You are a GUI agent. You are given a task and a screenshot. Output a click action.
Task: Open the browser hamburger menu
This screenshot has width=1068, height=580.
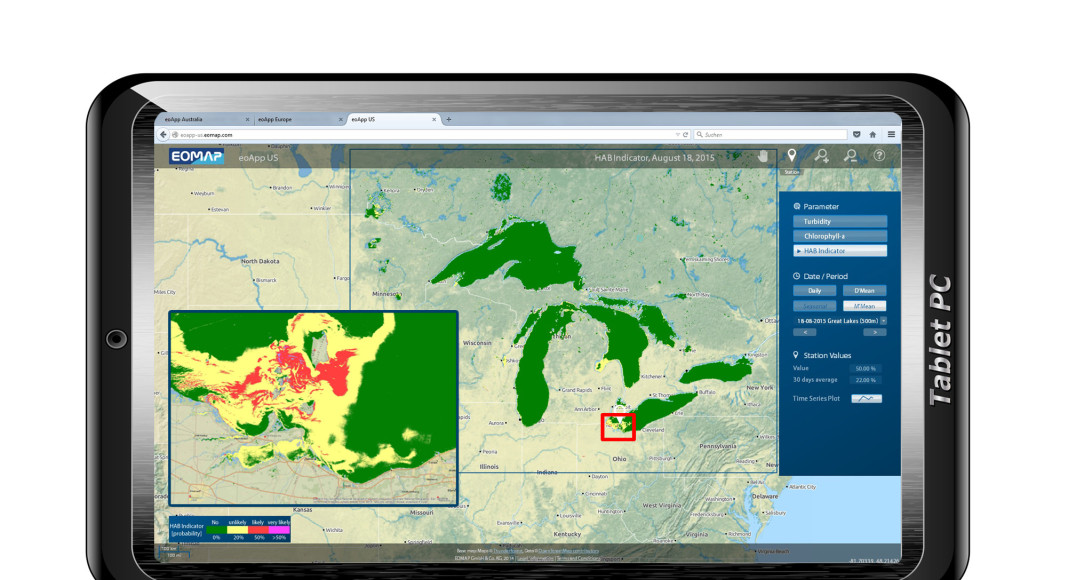pyautogui.click(x=891, y=134)
